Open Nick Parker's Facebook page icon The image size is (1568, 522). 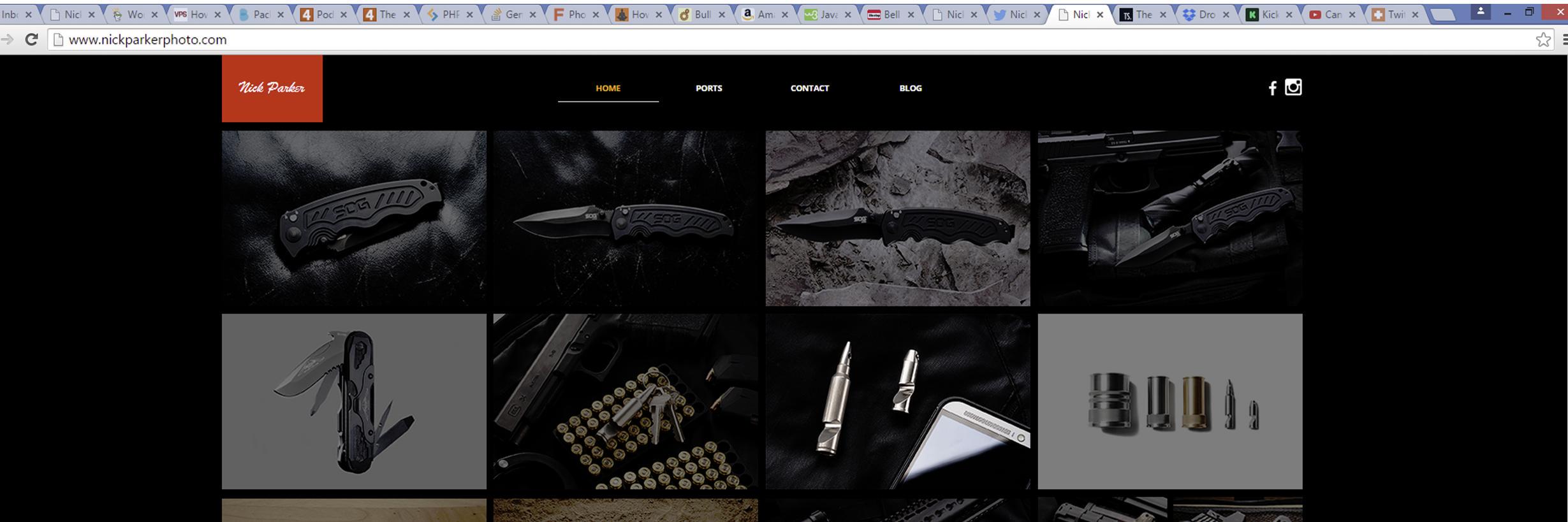1272,88
